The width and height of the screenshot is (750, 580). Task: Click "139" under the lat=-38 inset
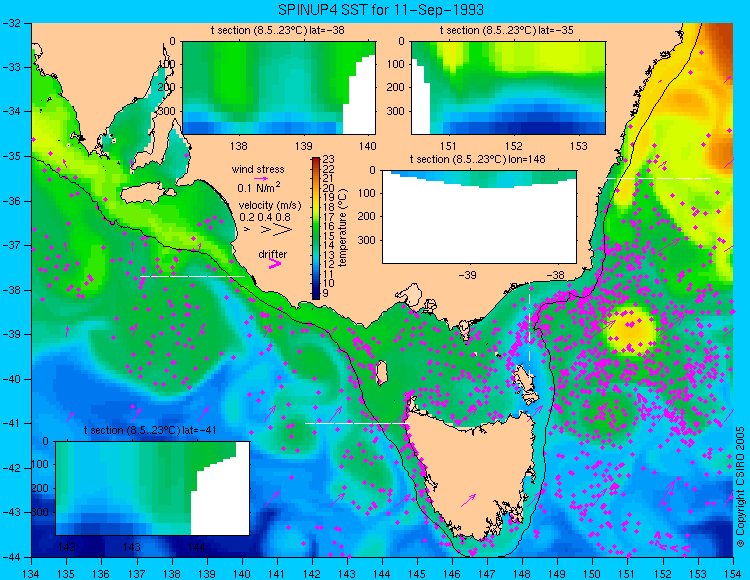coord(303,146)
